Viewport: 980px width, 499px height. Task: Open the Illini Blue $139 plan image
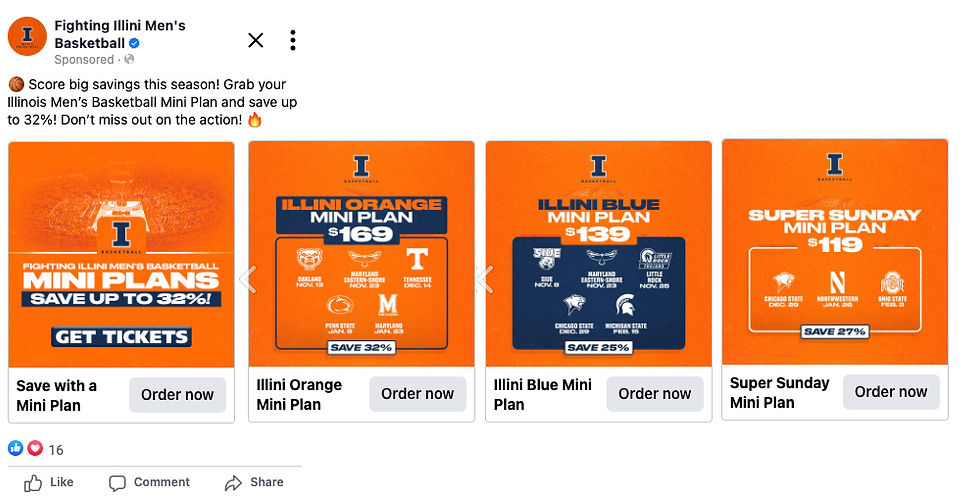point(599,253)
